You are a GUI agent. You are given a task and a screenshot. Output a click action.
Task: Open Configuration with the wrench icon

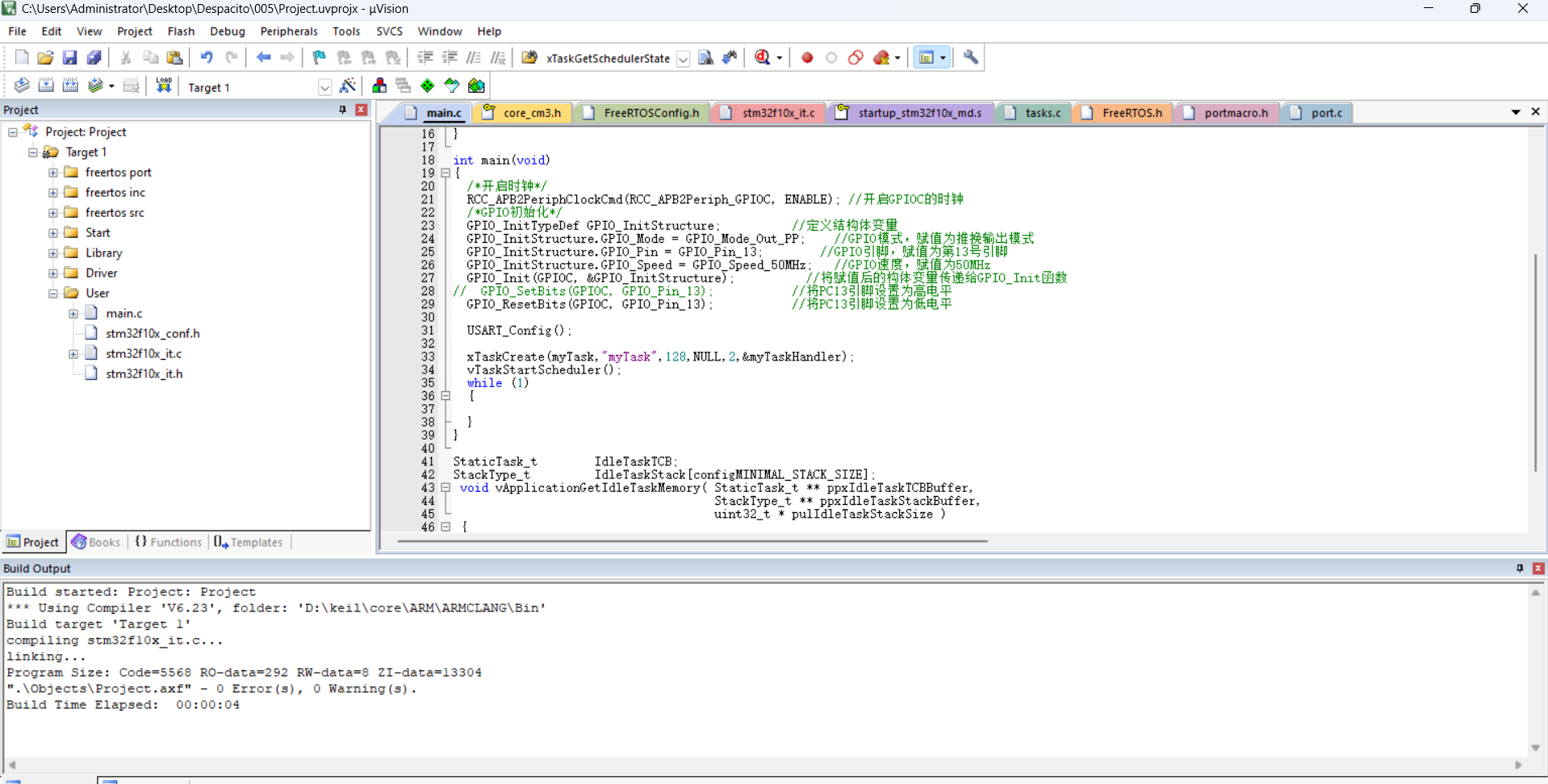[971, 57]
